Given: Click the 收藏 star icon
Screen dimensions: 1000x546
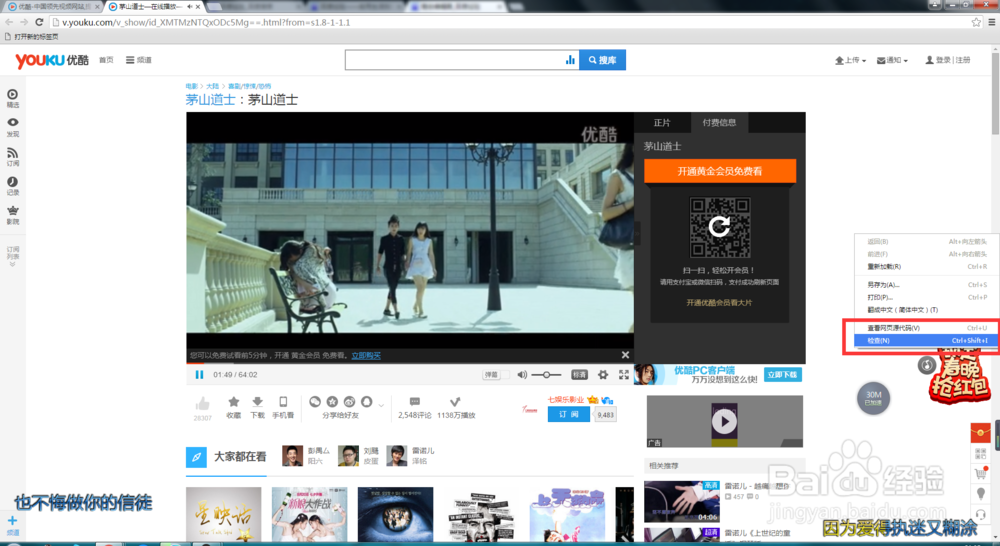Looking at the screenshot, I should 233,402.
